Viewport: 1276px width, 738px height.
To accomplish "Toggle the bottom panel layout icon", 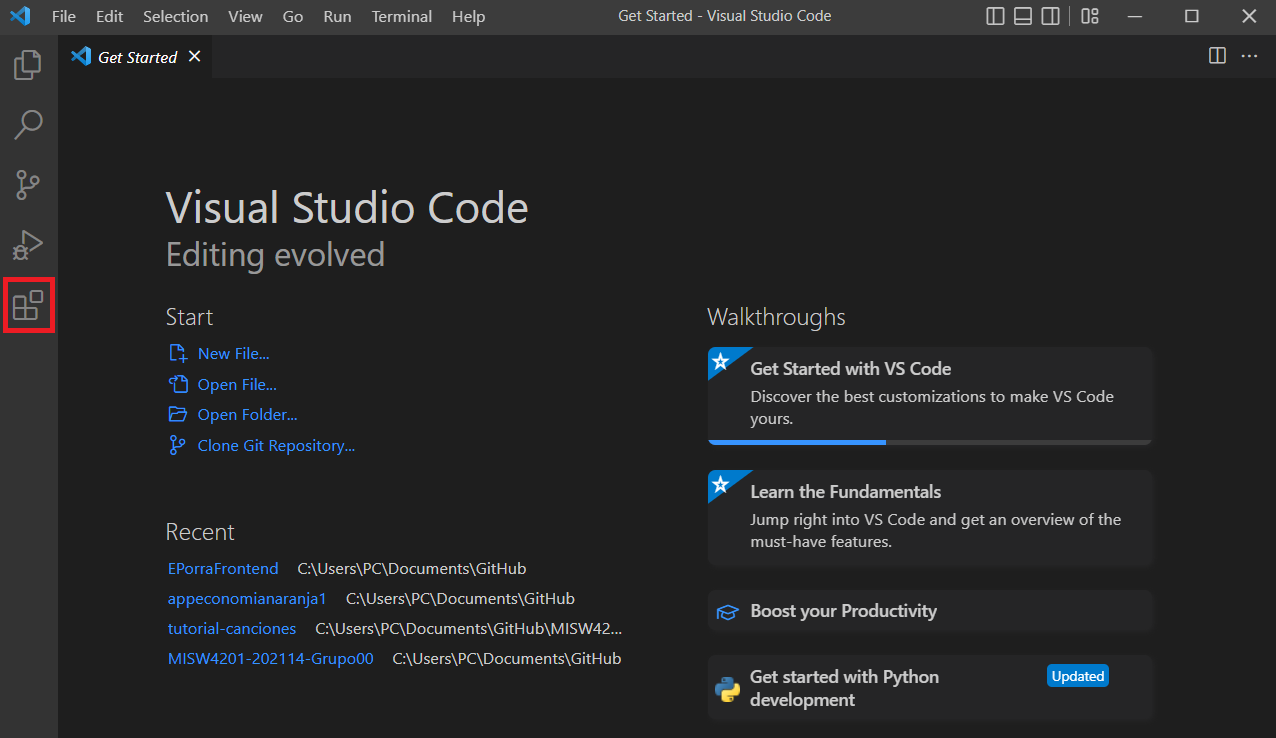I will [x=1022, y=16].
